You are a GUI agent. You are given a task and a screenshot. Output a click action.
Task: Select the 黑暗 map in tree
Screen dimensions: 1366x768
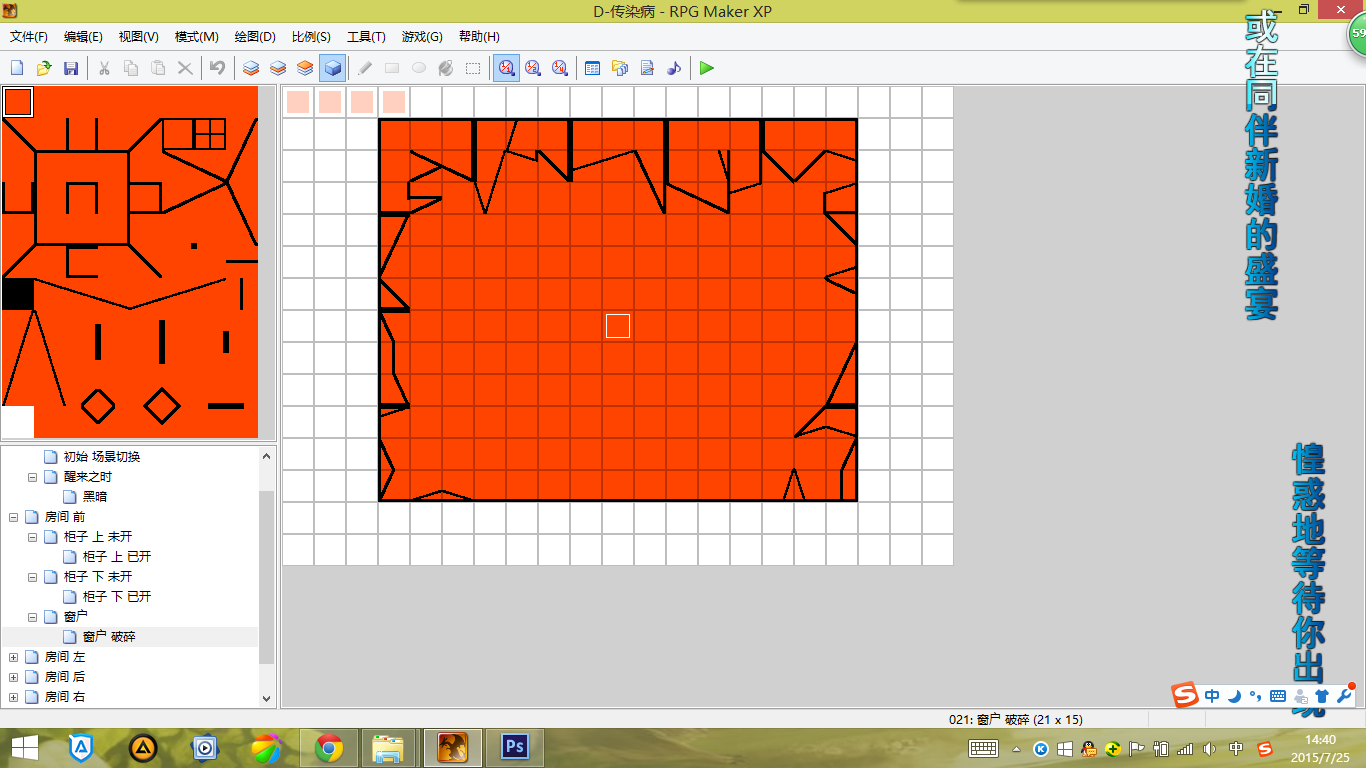(x=94, y=497)
